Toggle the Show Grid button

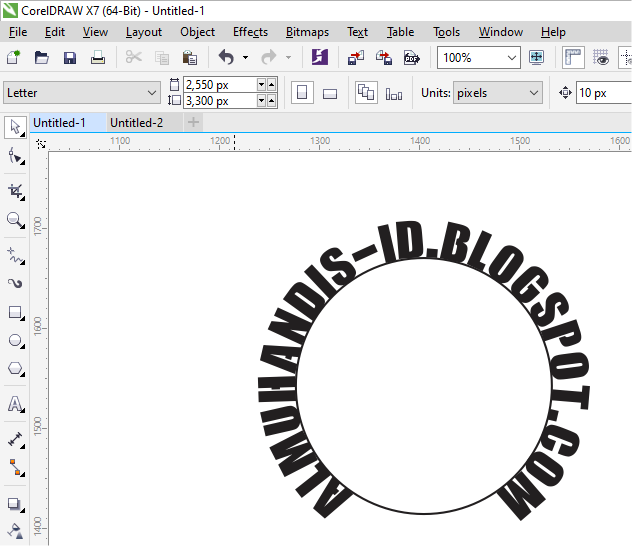601,58
